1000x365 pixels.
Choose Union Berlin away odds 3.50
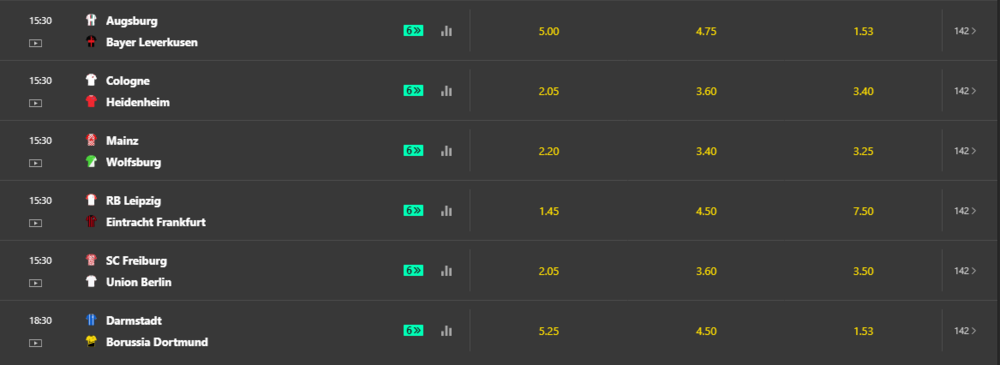(864, 271)
